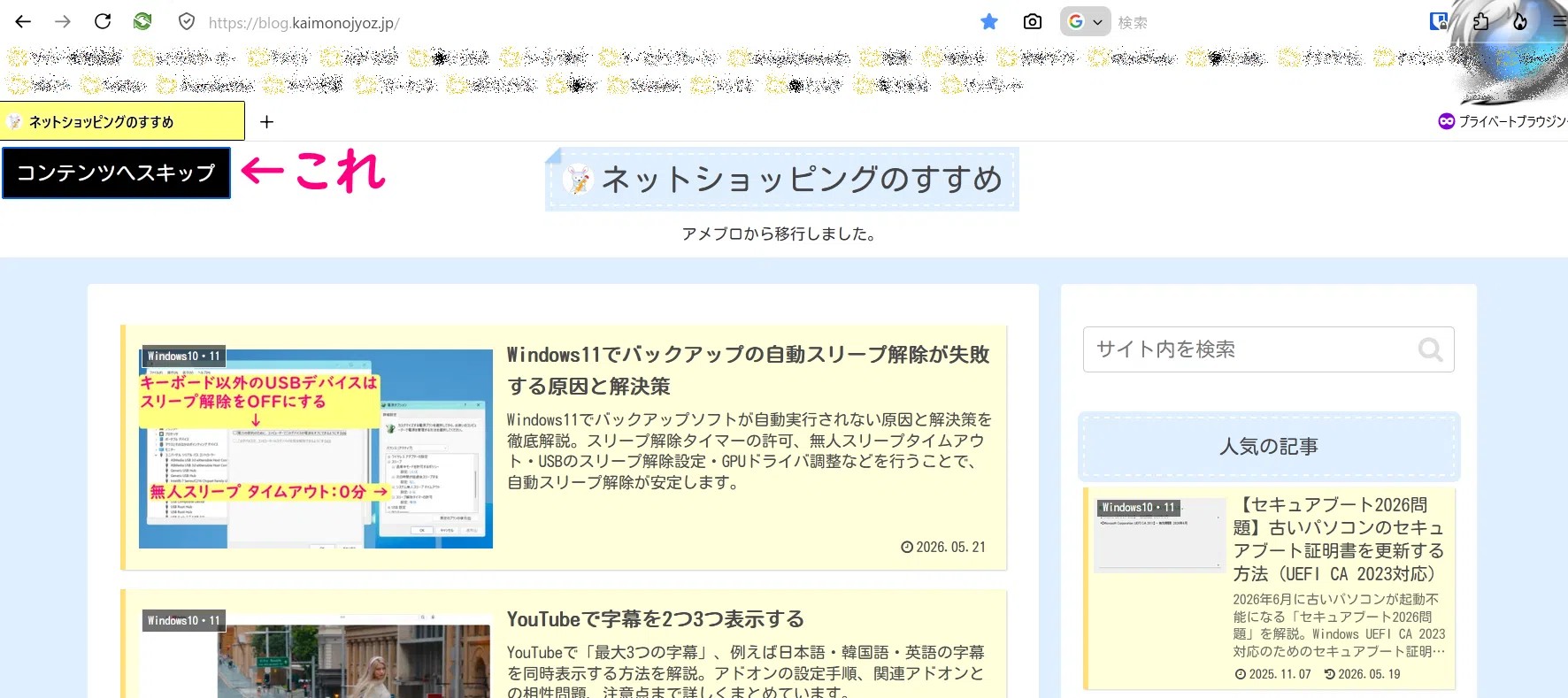Click the green sync extension icon
Image resolution: width=1568 pixels, height=698 pixels.
pos(142,21)
